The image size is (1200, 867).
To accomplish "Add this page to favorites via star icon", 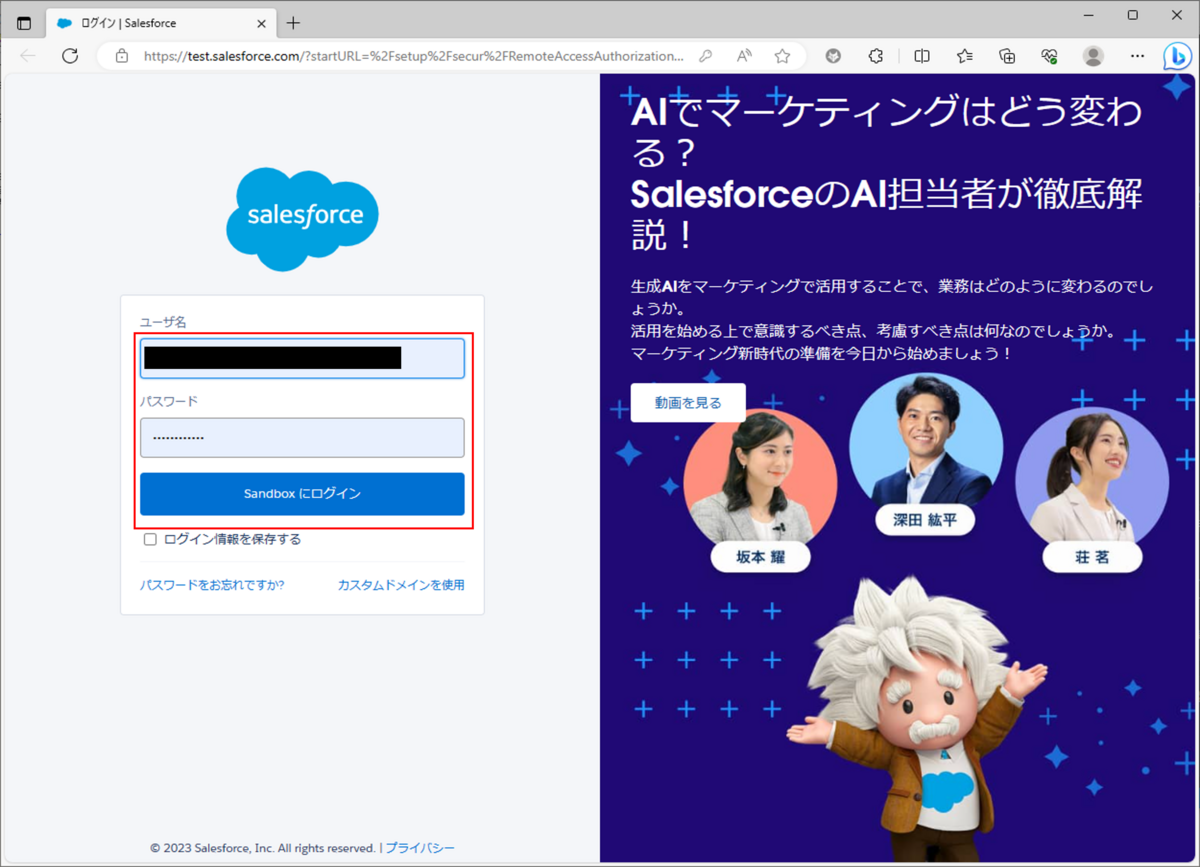I will 782,56.
